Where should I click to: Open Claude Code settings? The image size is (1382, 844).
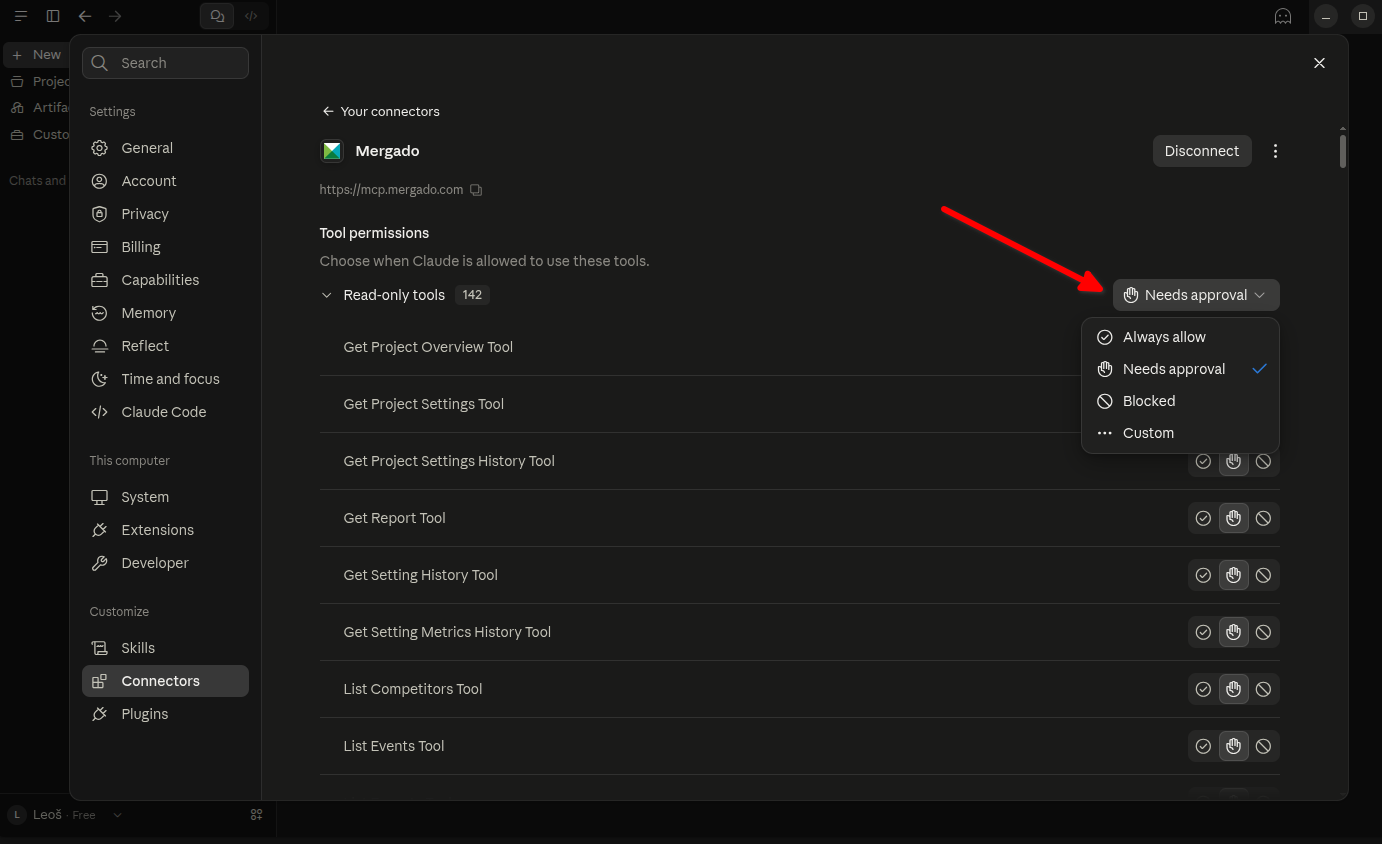165,412
